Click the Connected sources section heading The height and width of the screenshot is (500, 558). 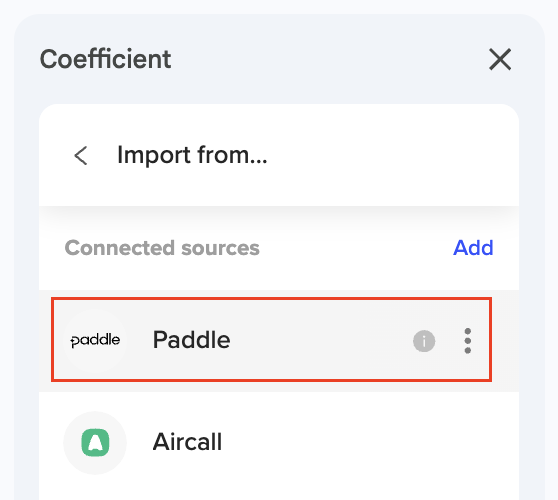click(x=162, y=248)
